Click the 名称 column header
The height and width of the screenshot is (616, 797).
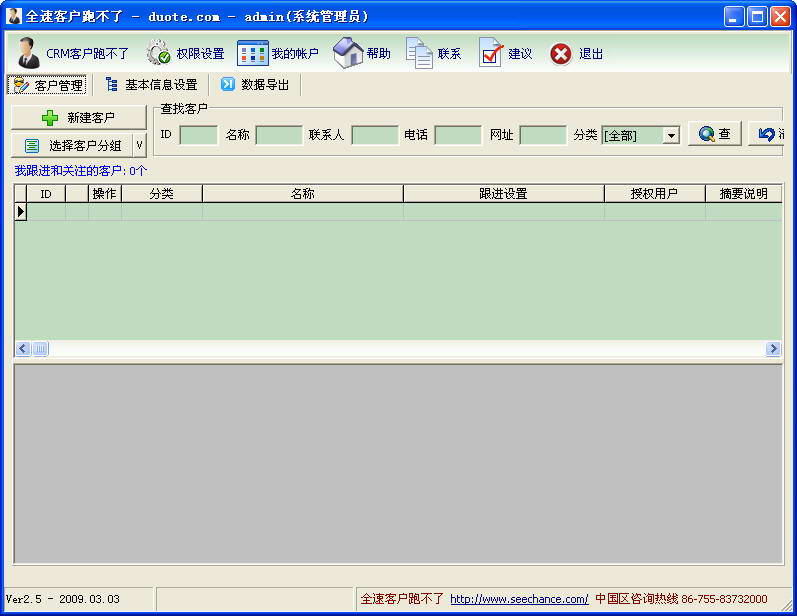(302, 194)
